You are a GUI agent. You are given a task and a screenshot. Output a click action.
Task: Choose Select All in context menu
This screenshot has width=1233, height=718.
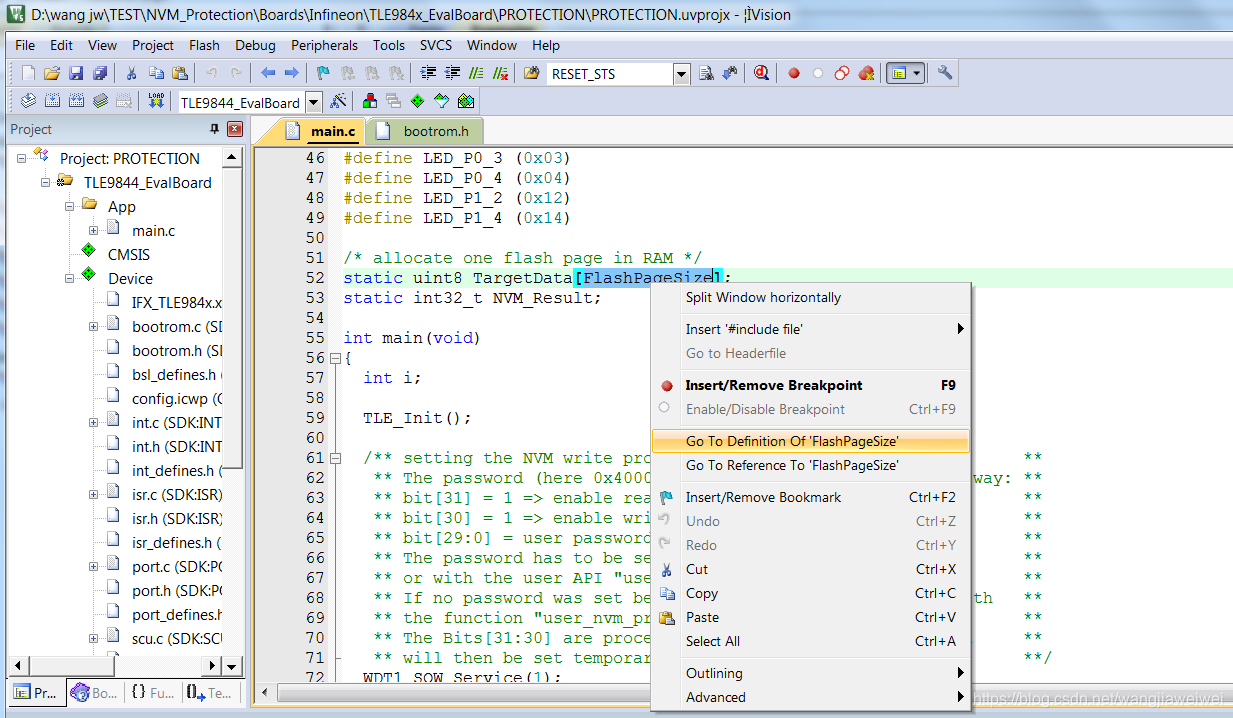click(x=811, y=641)
